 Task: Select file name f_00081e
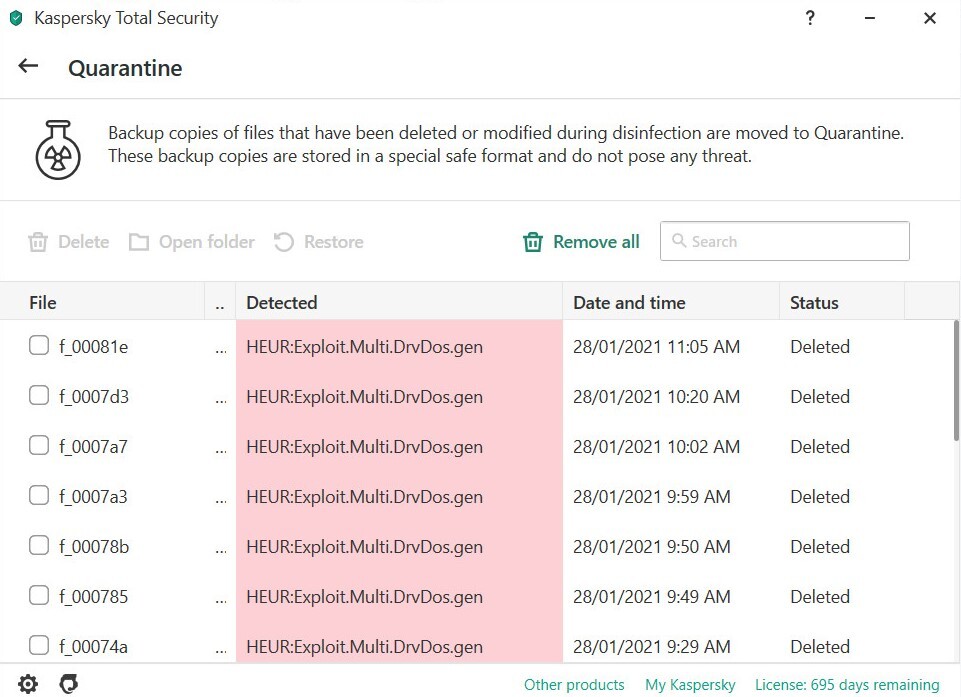94,347
